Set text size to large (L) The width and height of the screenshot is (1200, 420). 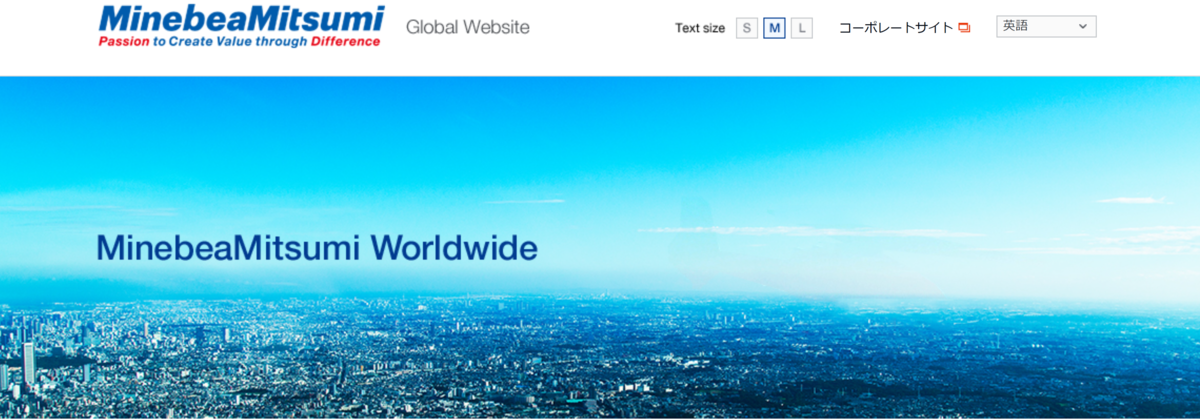(x=801, y=28)
